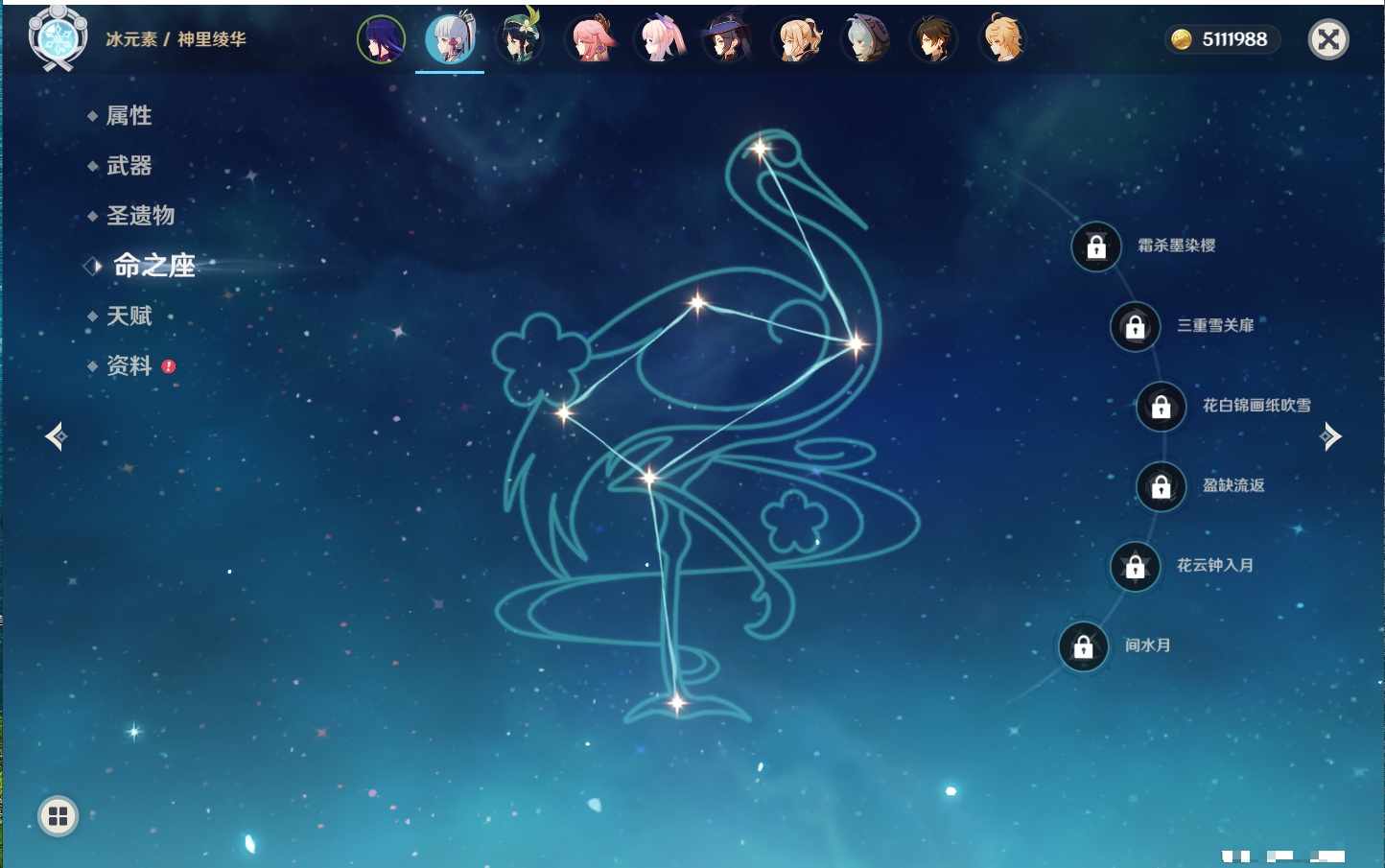Open the 圣遗物 artifacts page
Image resolution: width=1385 pixels, height=868 pixels.
click(140, 216)
